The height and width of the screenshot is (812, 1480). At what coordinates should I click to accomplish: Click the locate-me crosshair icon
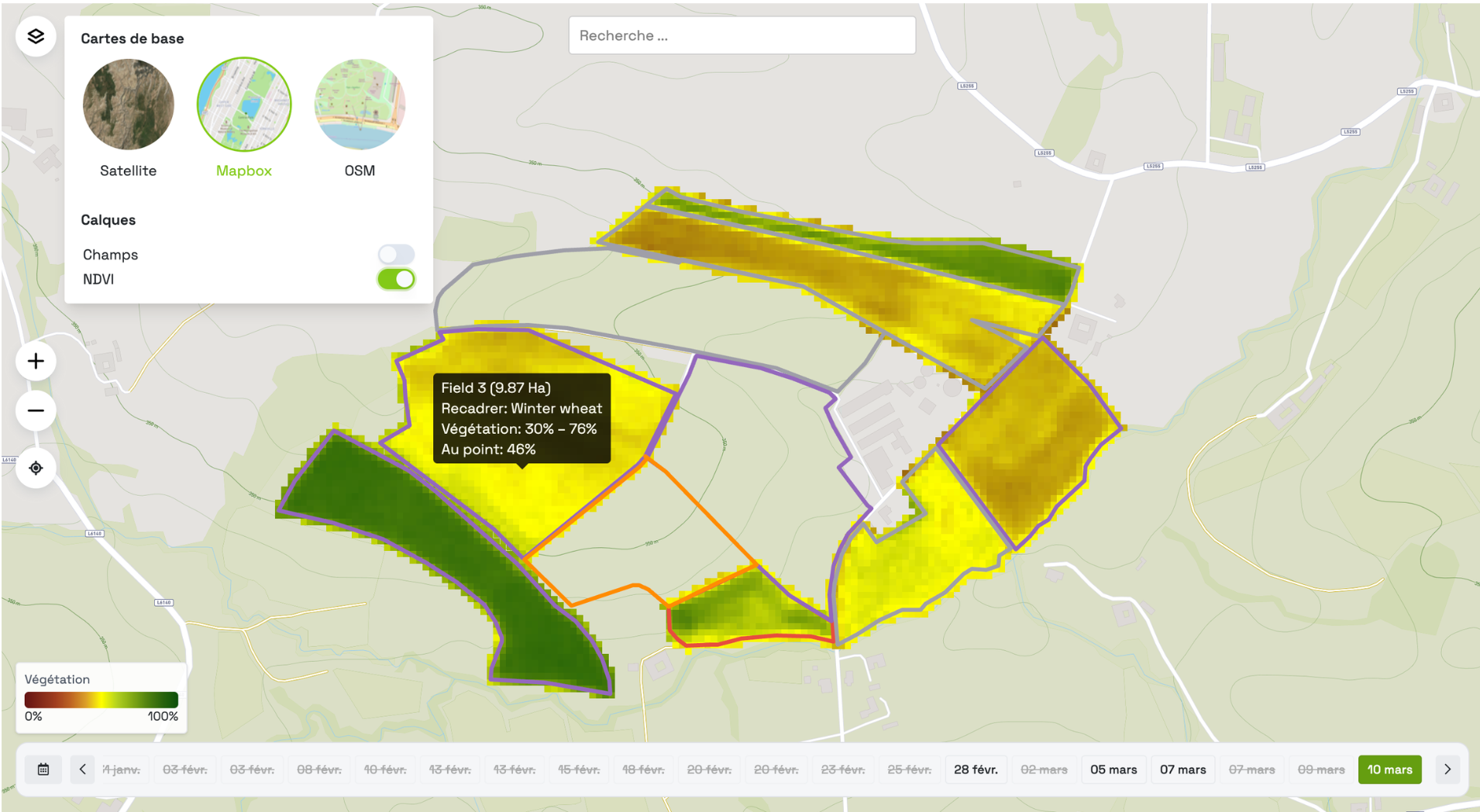(36, 468)
